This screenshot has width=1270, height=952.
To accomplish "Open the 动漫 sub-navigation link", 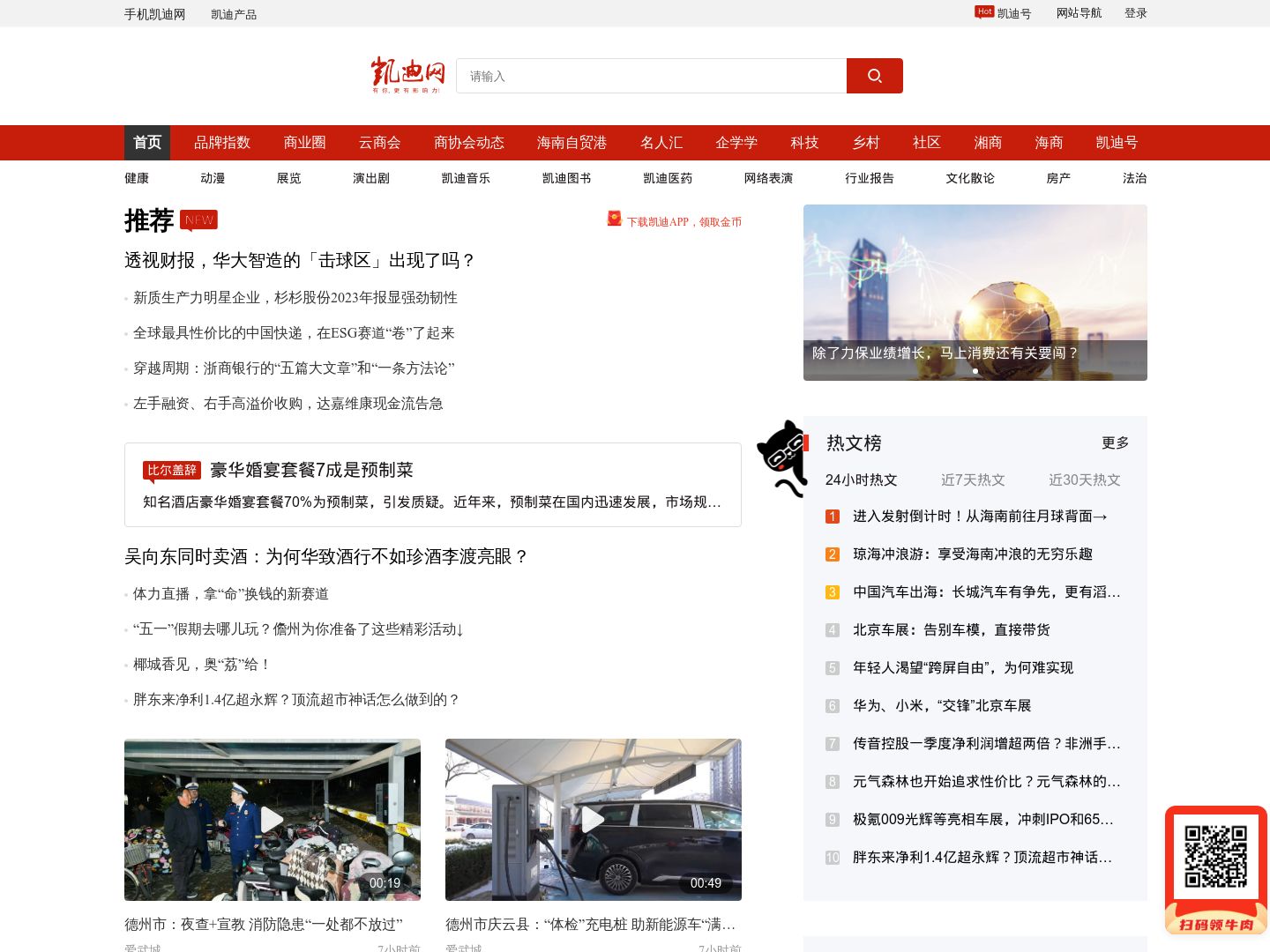I will (213, 178).
